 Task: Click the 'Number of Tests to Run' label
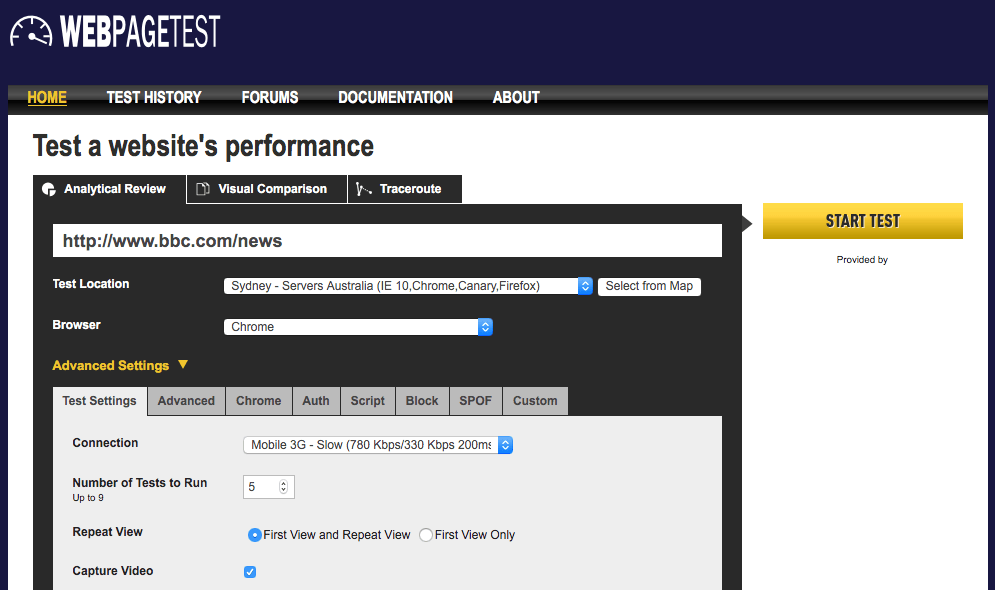pyautogui.click(x=140, y=483)
